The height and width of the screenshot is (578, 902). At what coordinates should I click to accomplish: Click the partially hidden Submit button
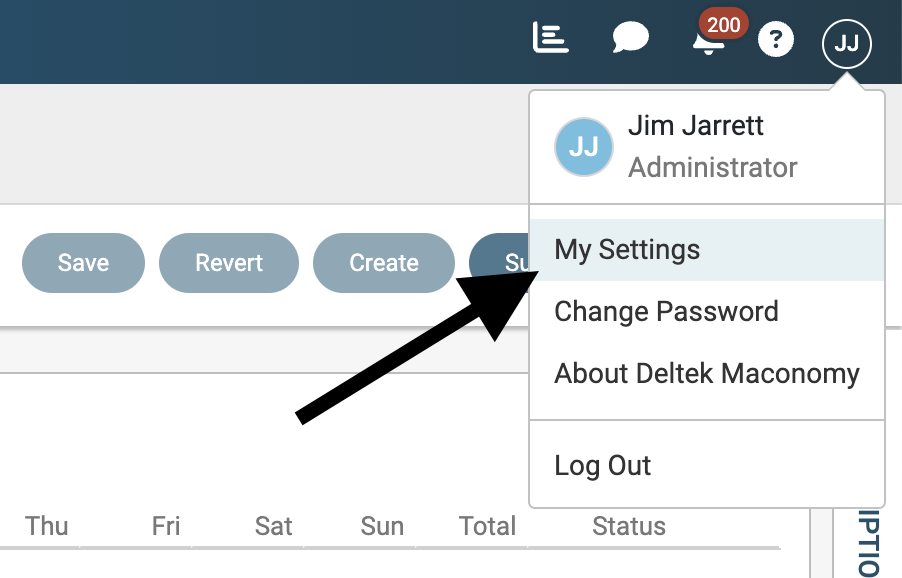pos(499,263)
